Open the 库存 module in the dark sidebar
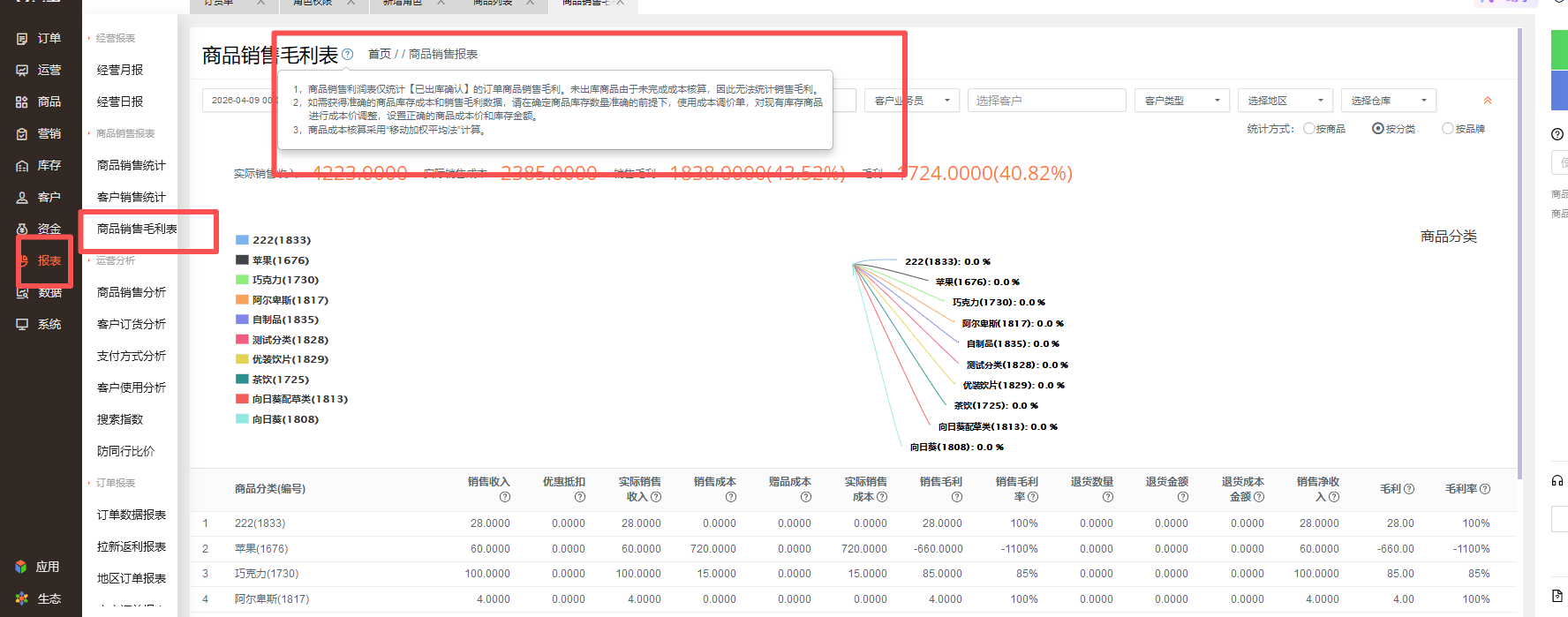Screen dimensions: 1568x617 40,165
